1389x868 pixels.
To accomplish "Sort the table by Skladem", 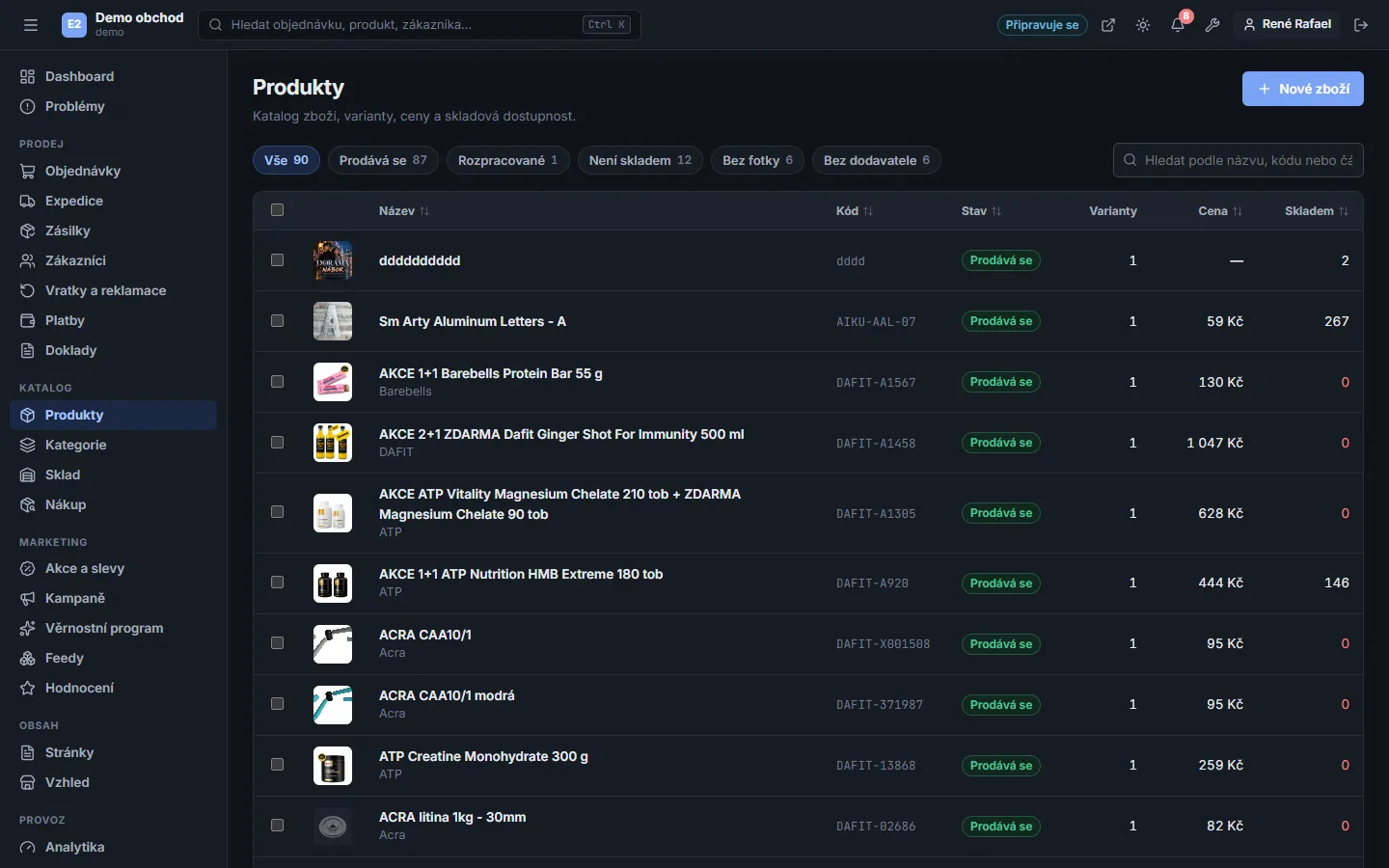I will click(1317, 210).
